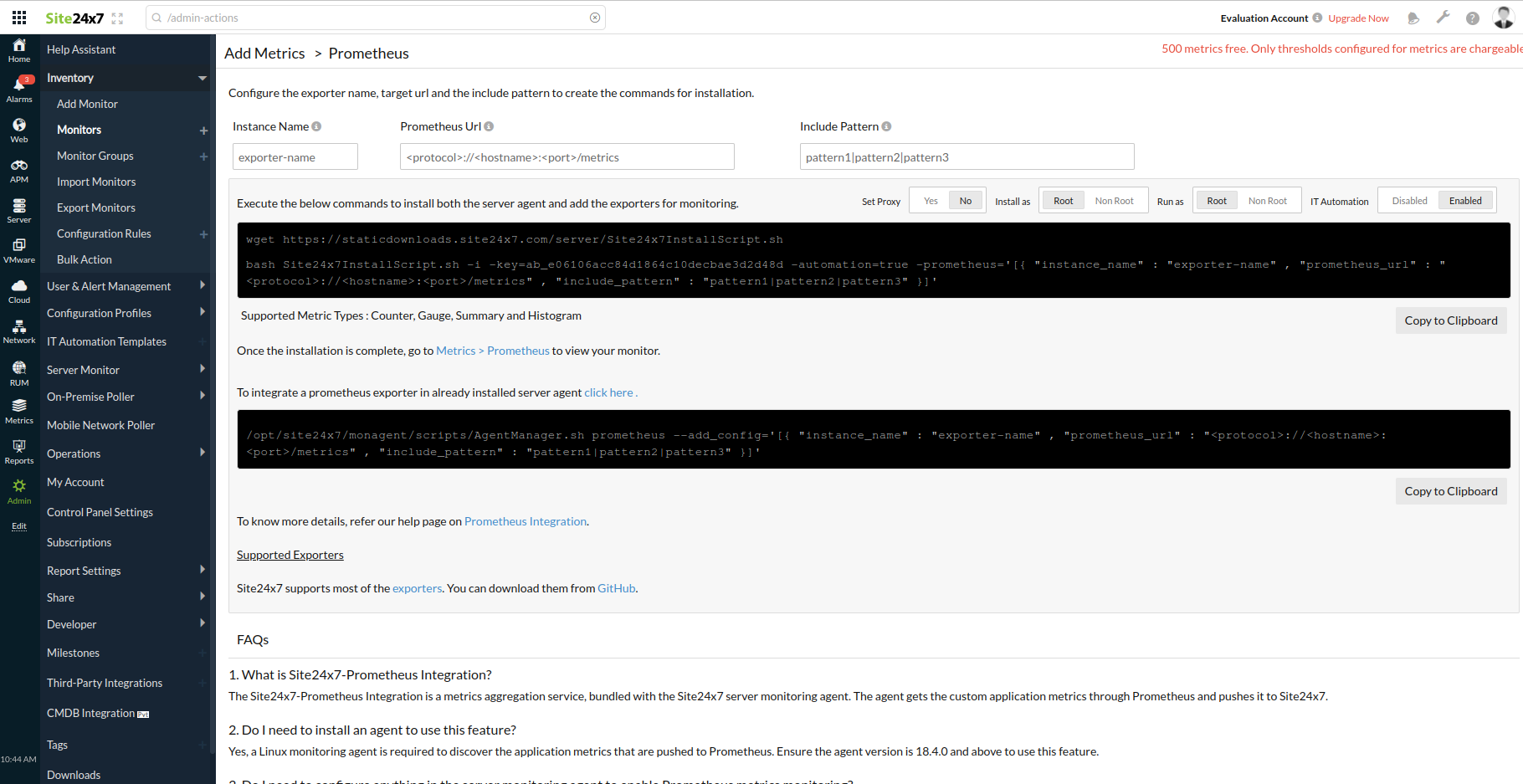Open VMware monitors icon
This screenshot has width=1523, height=784.
[19, 250]
